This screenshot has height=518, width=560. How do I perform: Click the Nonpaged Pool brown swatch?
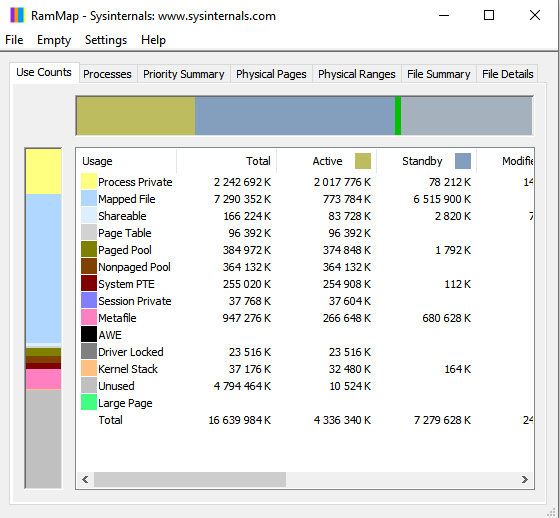89,267
